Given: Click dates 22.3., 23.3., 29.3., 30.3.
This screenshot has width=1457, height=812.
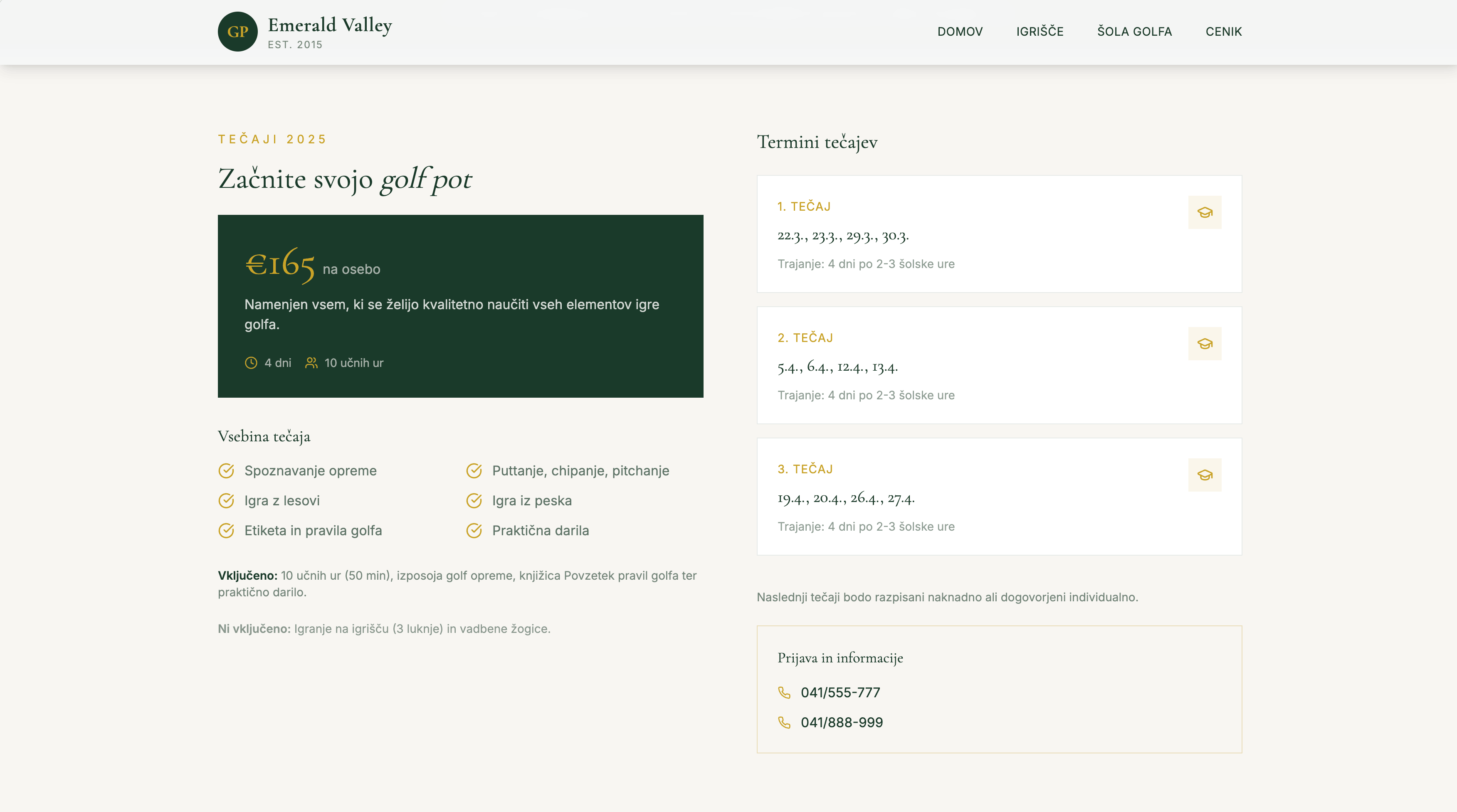Looking at the screenshot, I should (x=843, y=236).
